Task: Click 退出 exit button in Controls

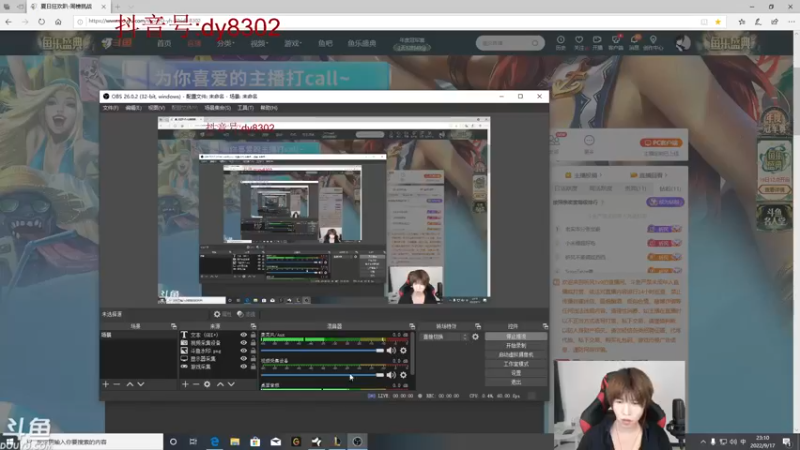Action: tap(516, 382)
